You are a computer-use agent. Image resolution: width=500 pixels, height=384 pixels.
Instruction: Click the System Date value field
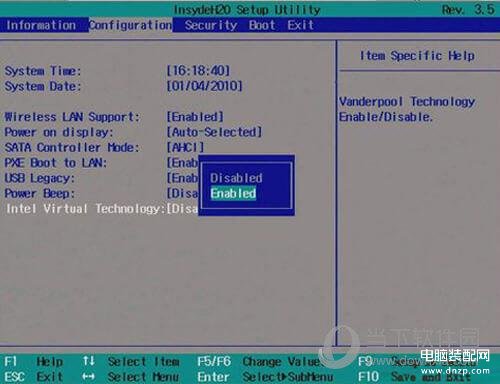pyautogui.click(x=204, y=86)
